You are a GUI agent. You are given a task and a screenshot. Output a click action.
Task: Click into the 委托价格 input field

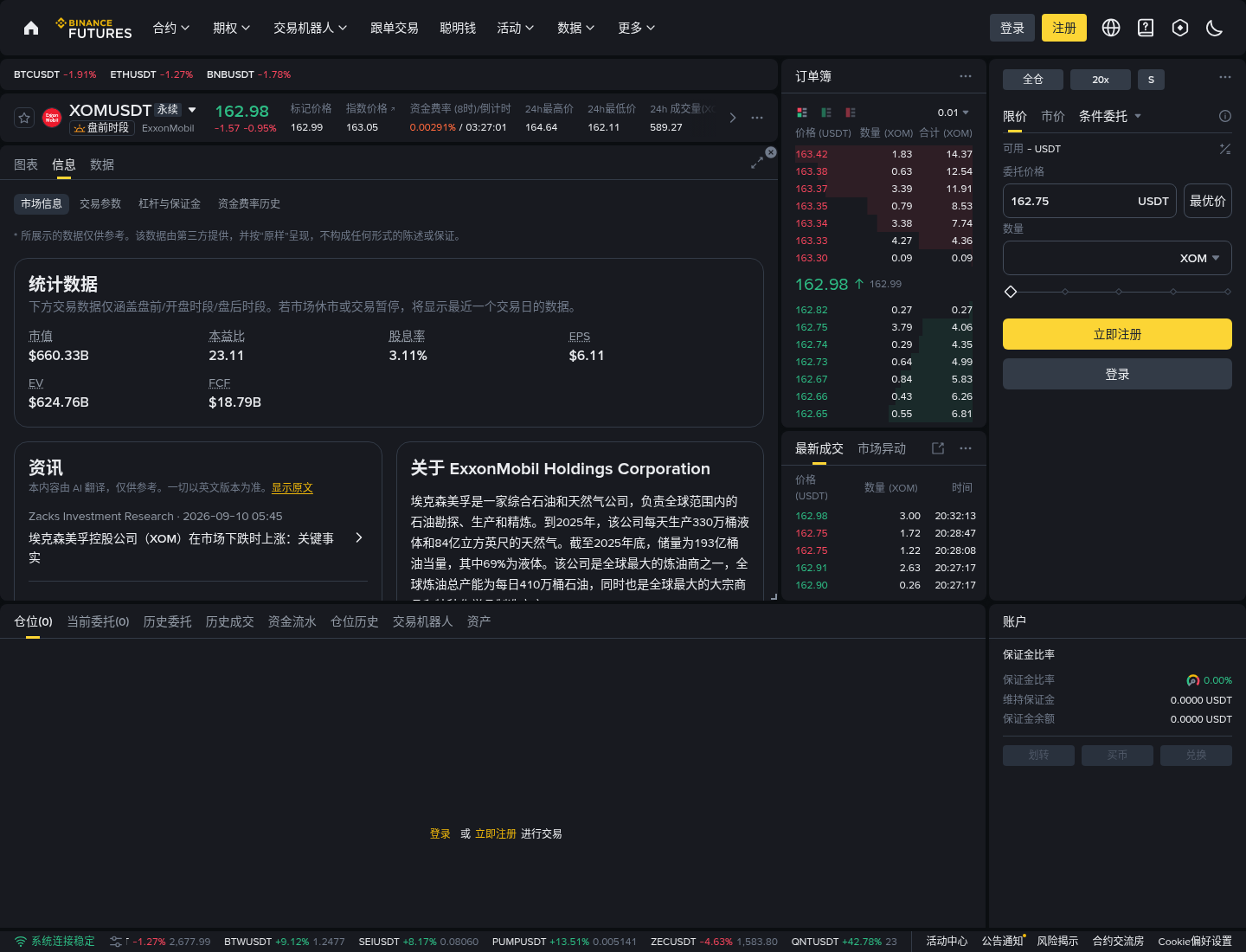tap(1089, 201)
